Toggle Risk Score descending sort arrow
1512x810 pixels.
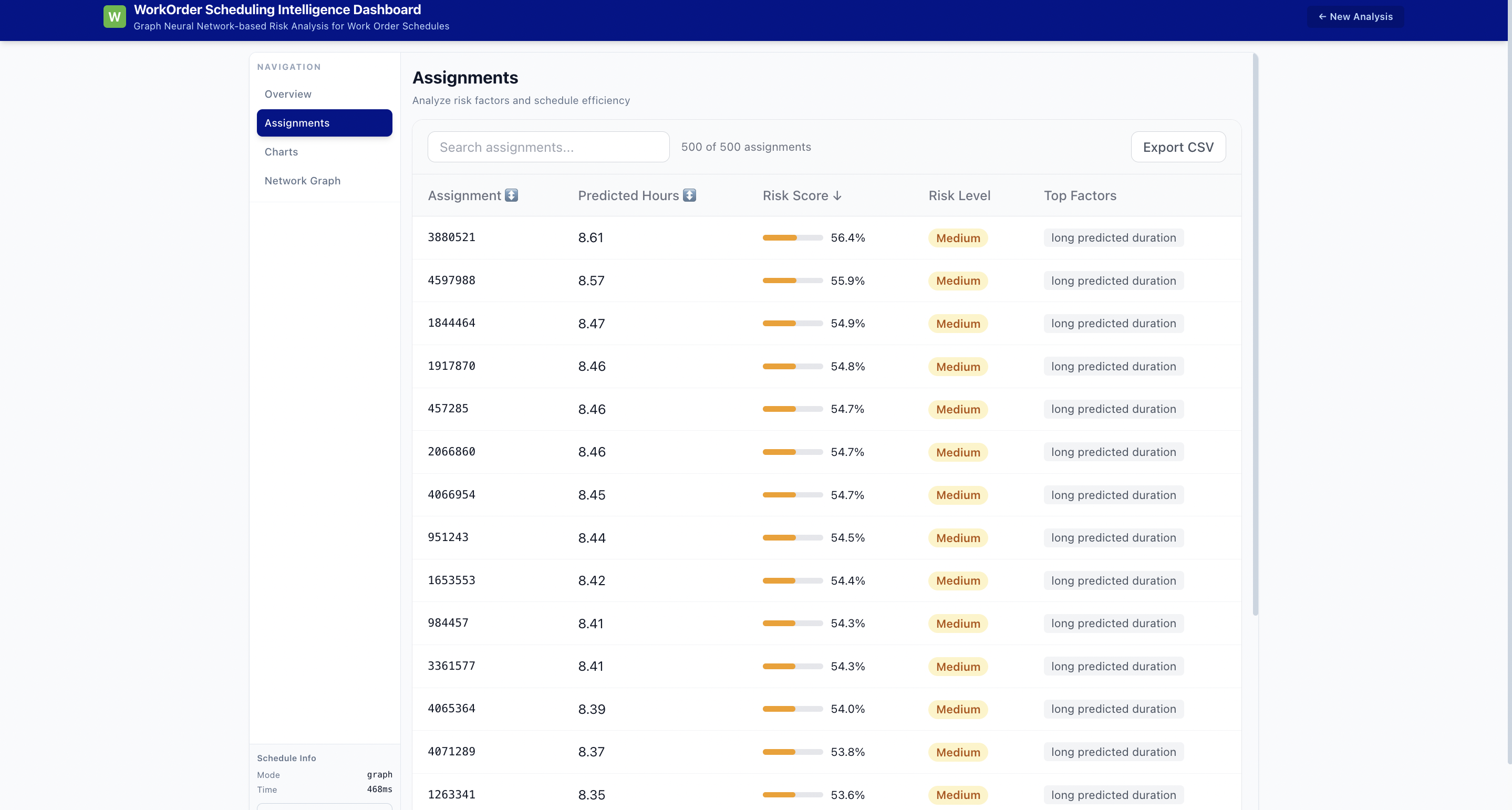coord(837,196)
